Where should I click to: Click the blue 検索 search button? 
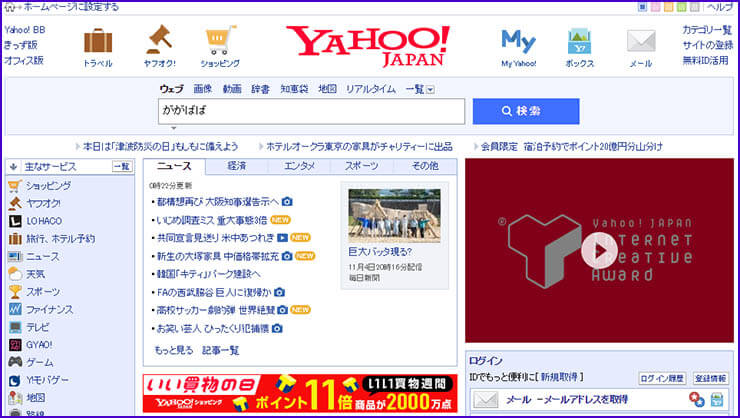(x=526, y=111)
